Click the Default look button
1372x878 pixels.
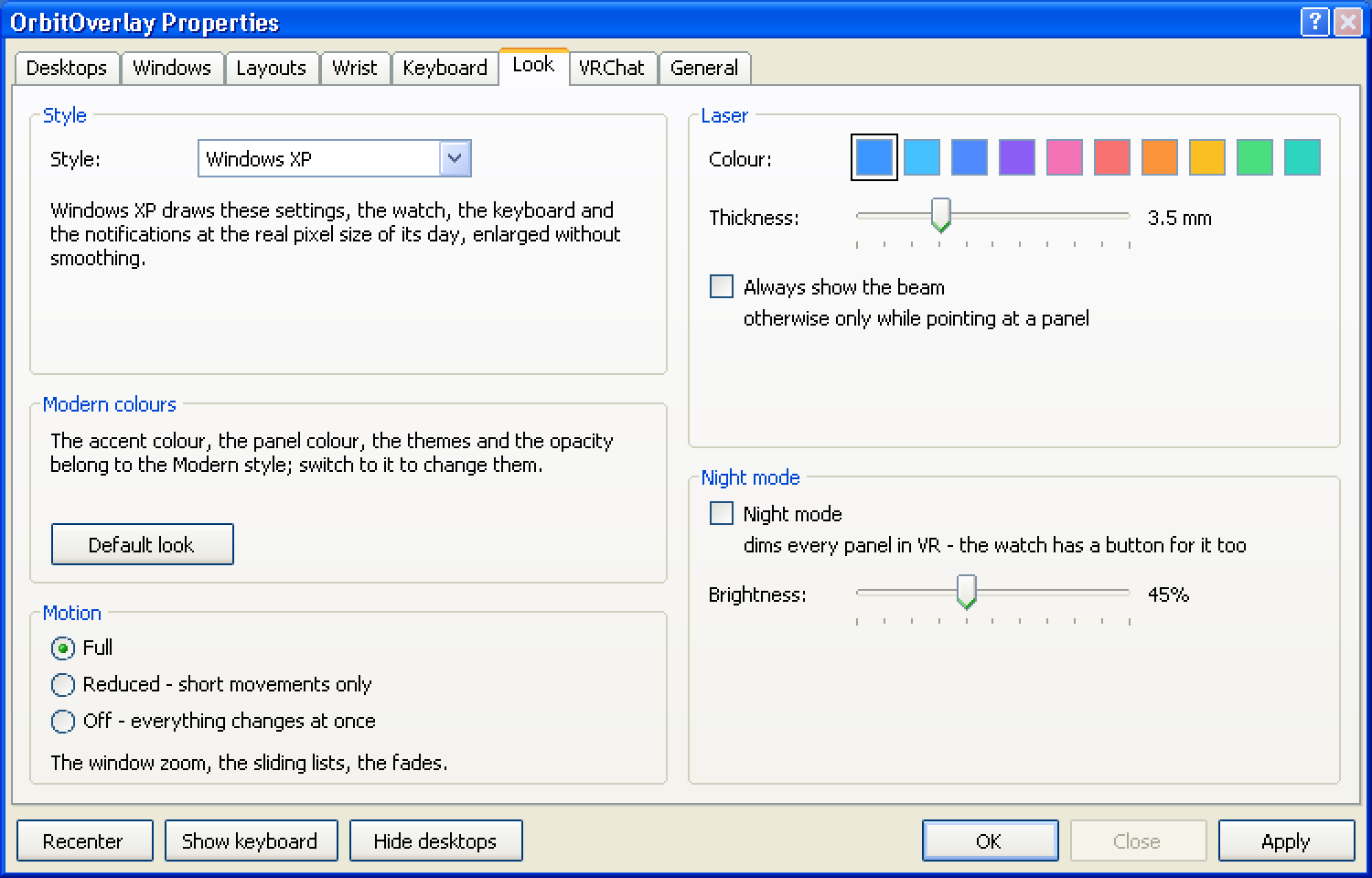143,544
